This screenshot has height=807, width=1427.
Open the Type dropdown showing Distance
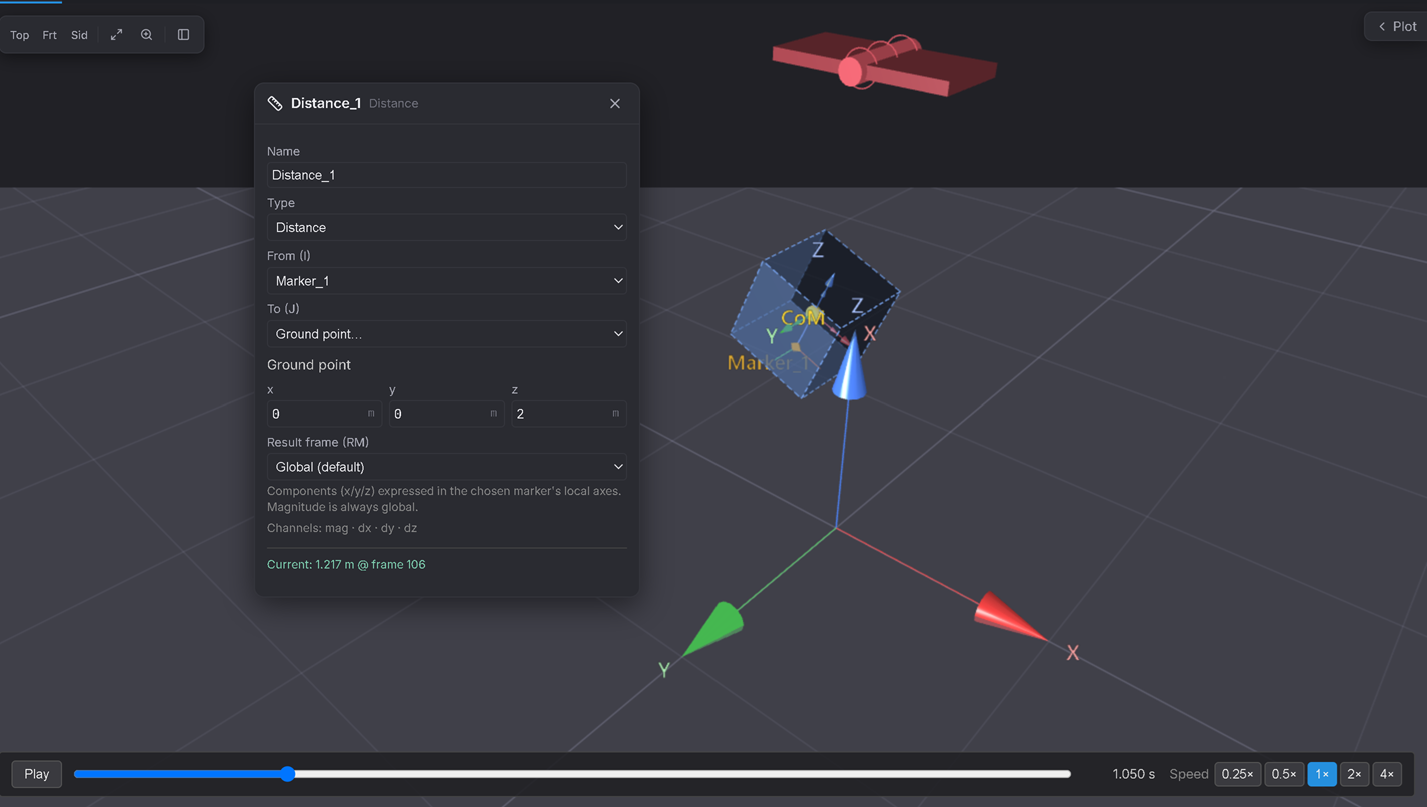tap(447, 227)
